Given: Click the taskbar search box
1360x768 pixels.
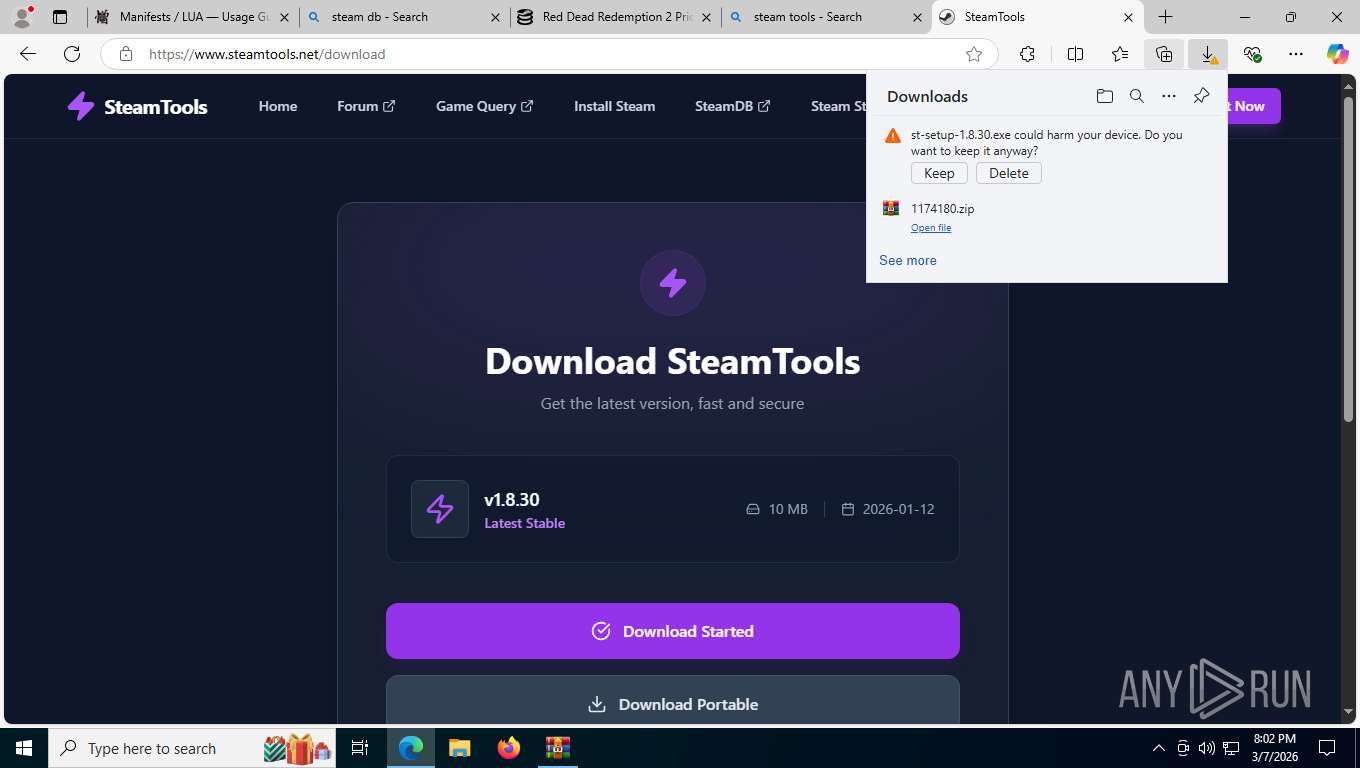Looking at the screenshot, I should (193, 748).
